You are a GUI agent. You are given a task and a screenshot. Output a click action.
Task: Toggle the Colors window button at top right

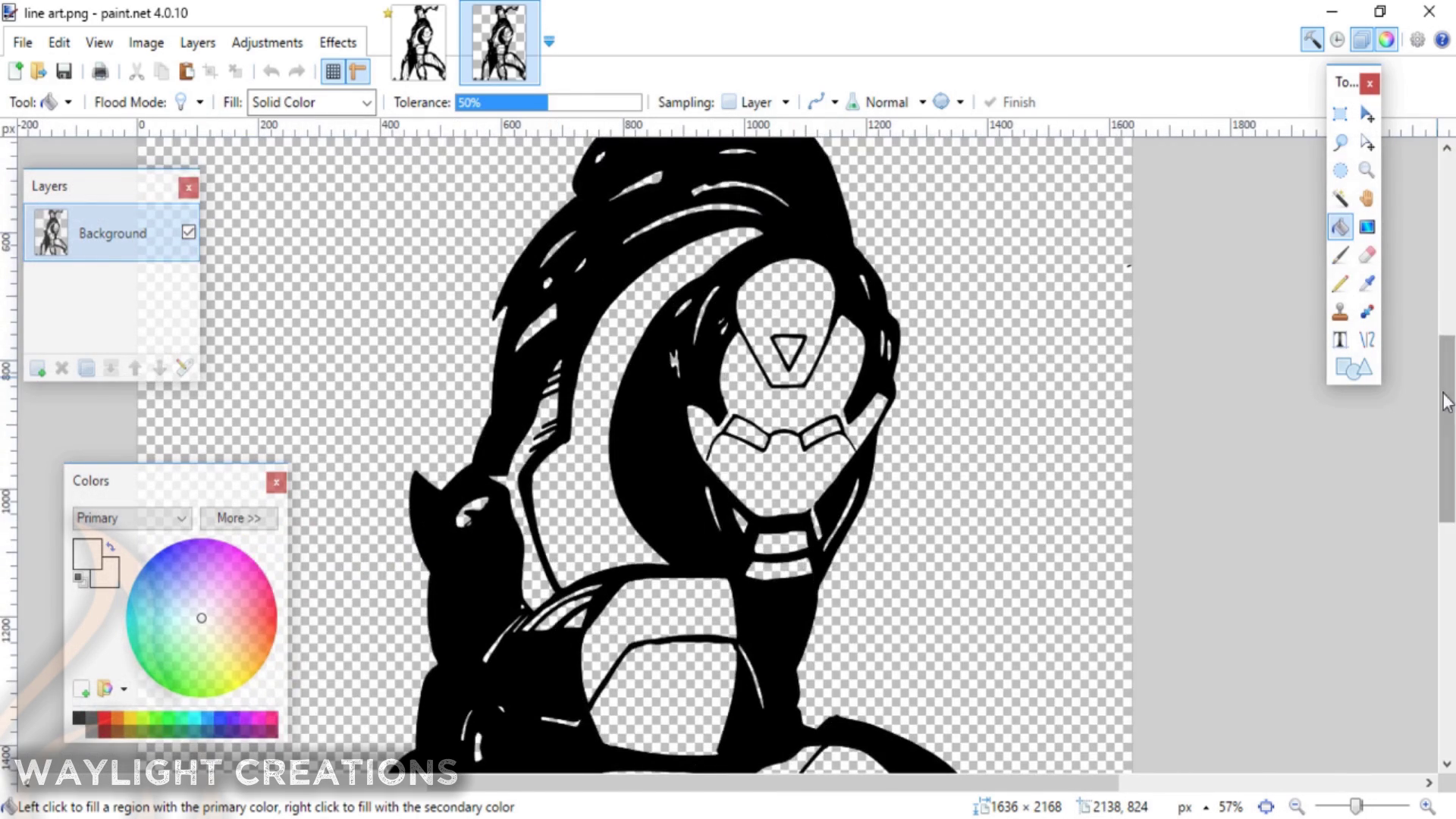(1386, 39)
